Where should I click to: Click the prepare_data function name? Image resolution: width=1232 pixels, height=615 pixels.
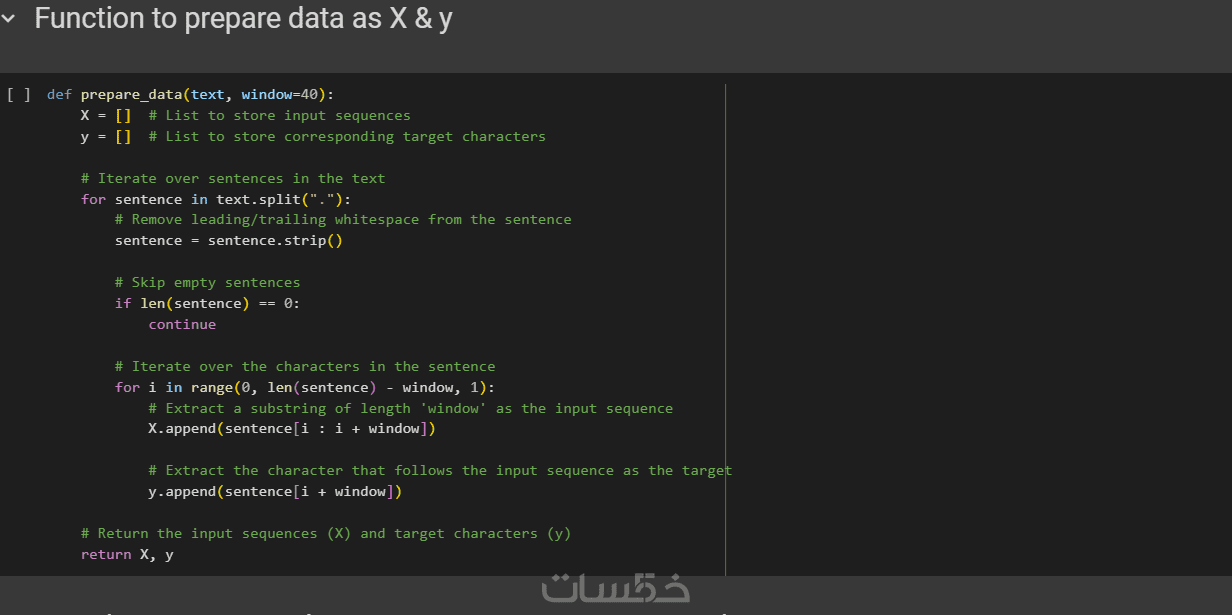coord(132,95)
